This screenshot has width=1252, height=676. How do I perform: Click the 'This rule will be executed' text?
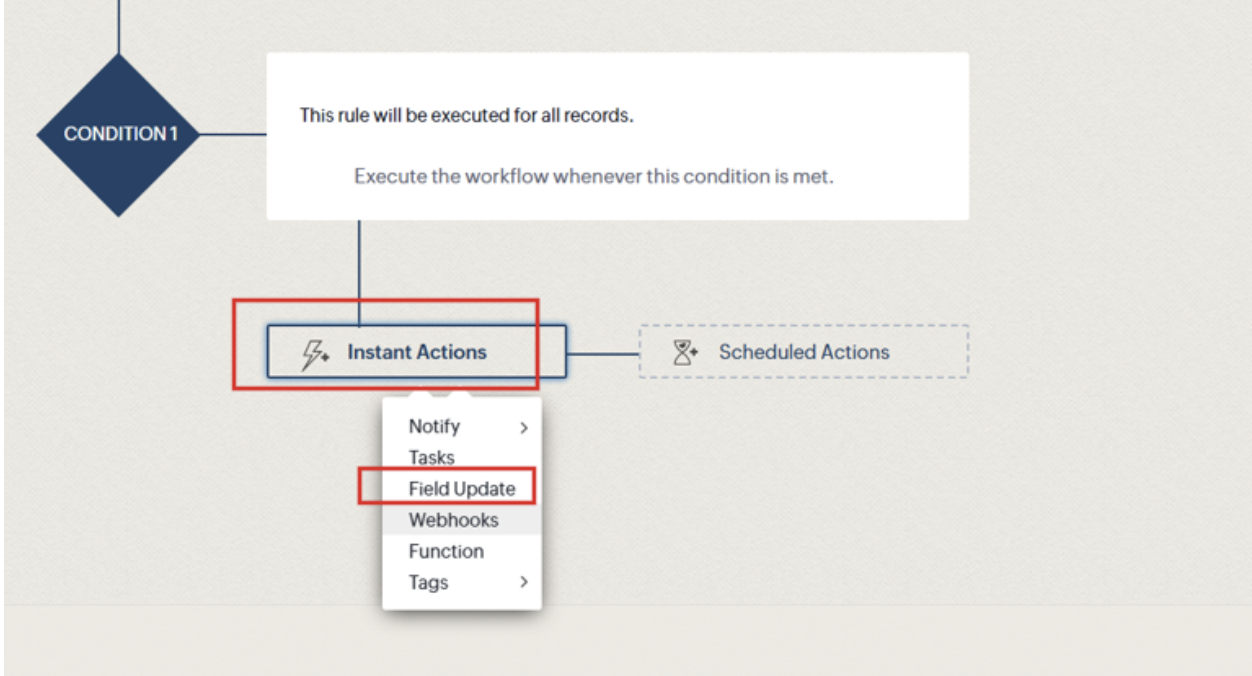pyautogui.click(x=466, y=115)
